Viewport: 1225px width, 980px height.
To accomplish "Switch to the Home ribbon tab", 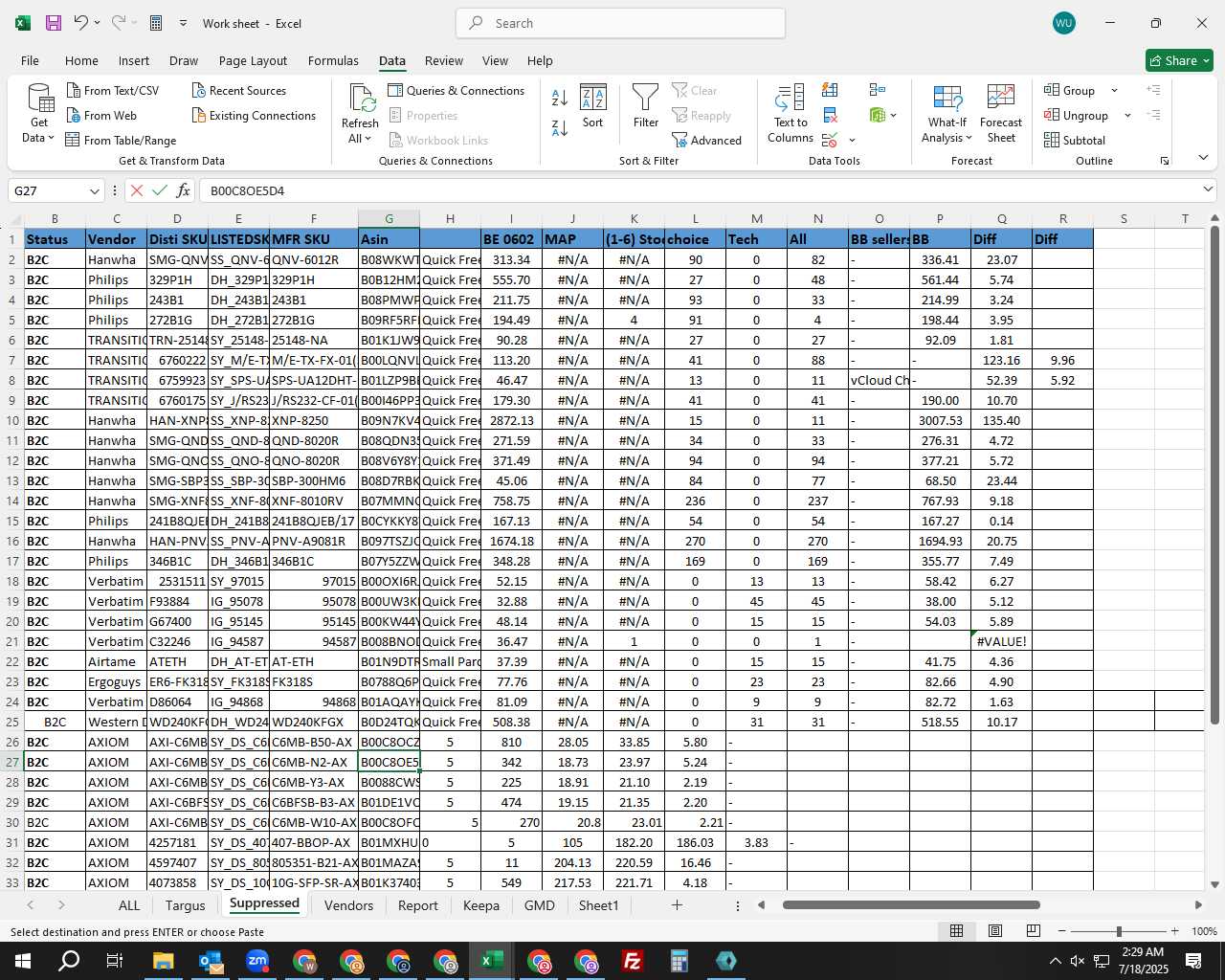I will tap(81, 60).
